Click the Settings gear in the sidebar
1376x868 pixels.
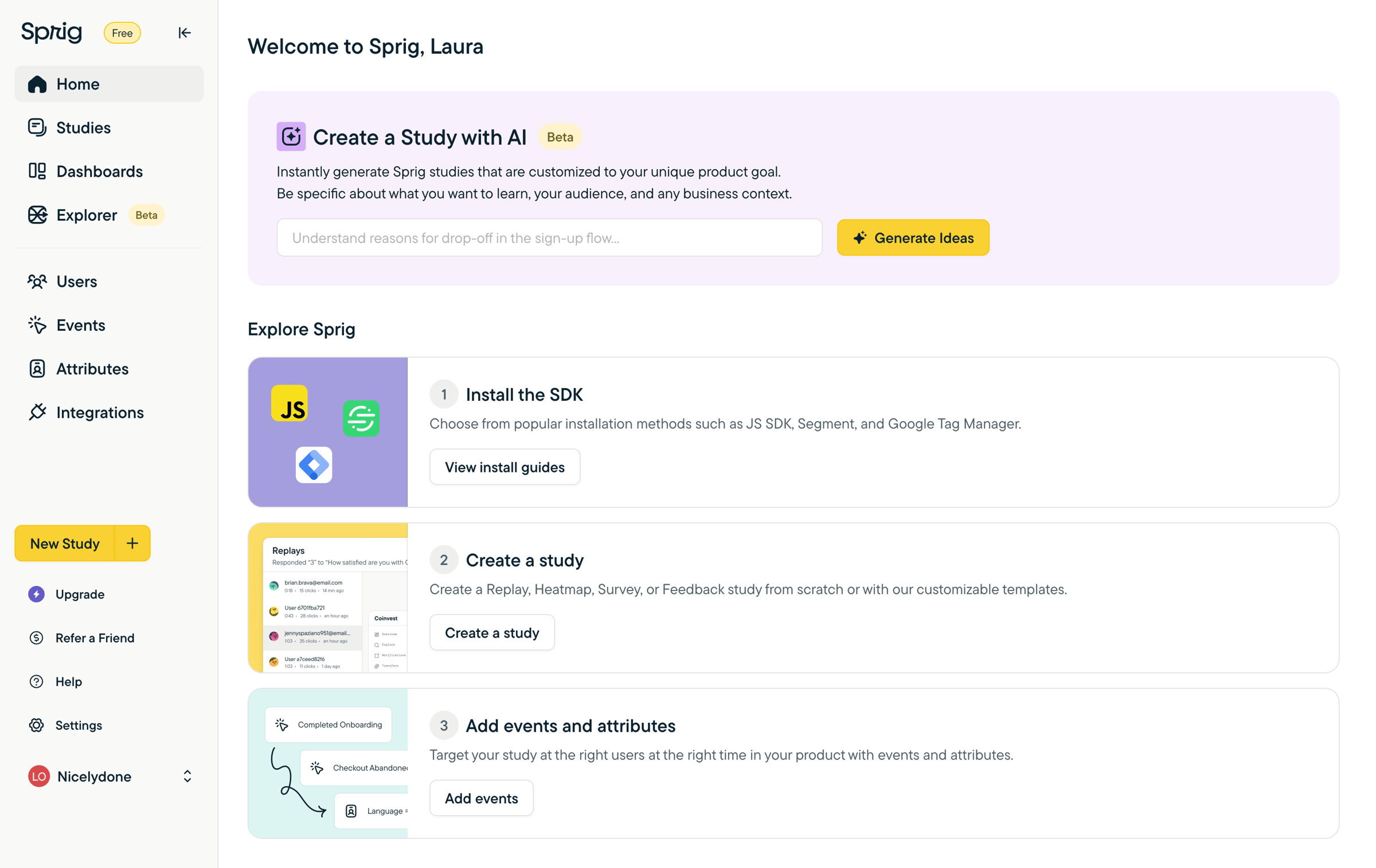click(x=37, y=725)
